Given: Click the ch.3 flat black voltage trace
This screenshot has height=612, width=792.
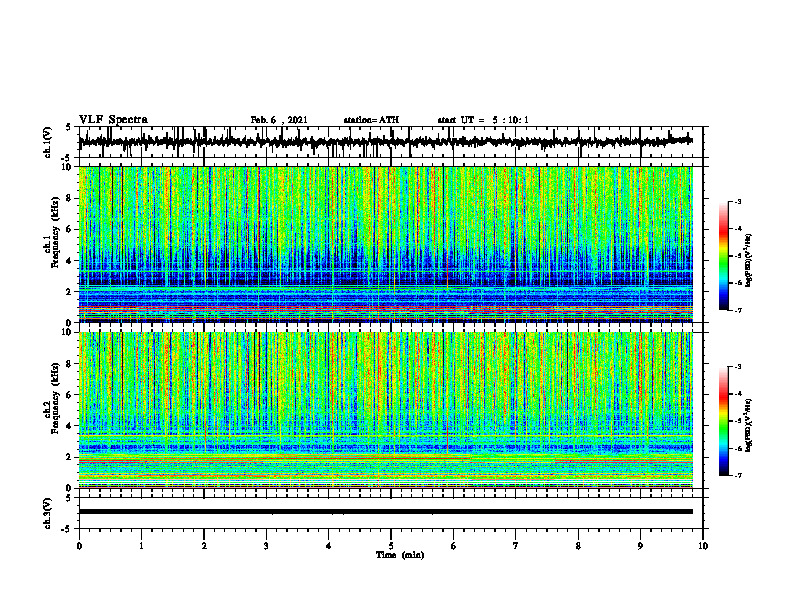Looking at the screenshot, I should click(385, 512).
